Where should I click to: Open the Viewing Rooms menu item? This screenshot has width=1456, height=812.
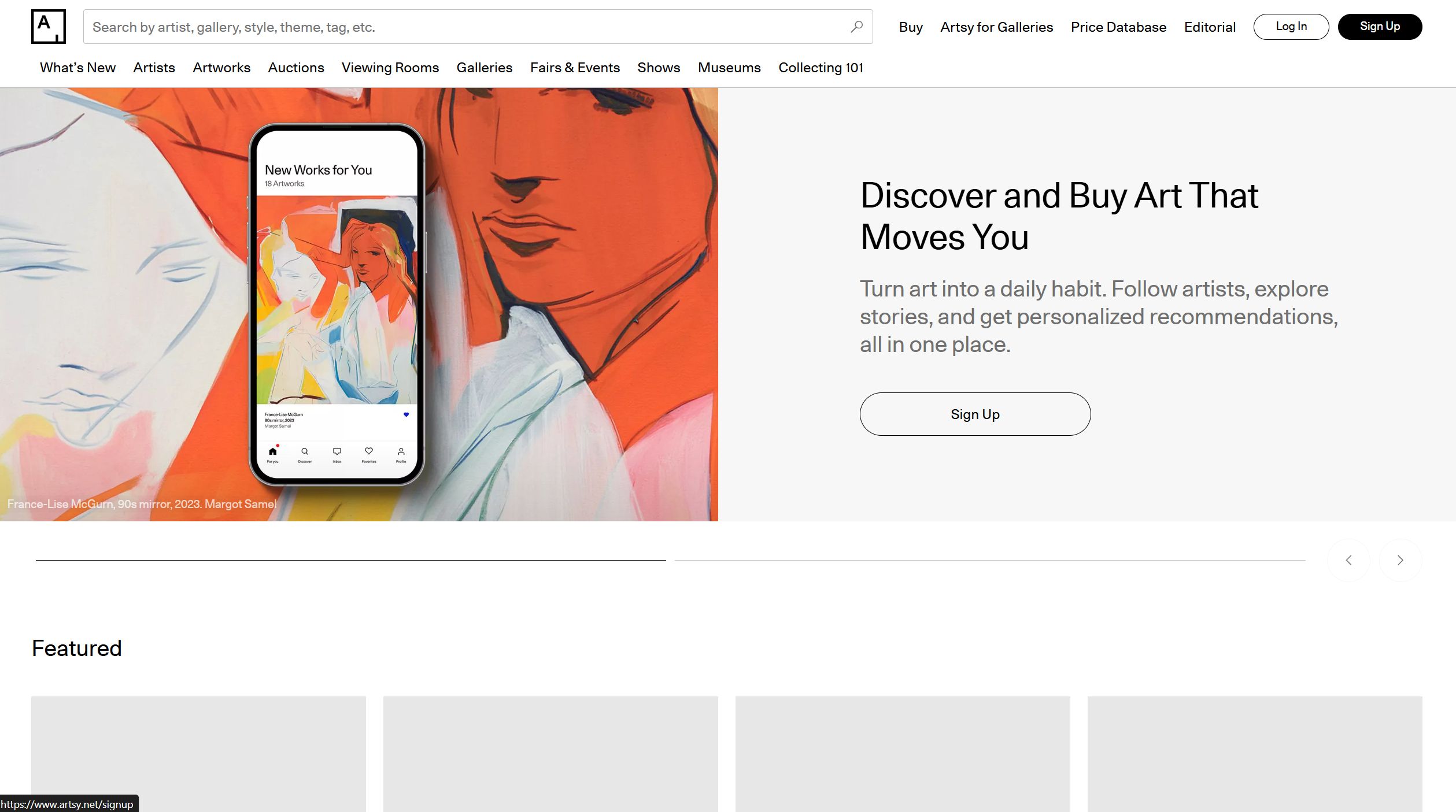pos(390,68)
